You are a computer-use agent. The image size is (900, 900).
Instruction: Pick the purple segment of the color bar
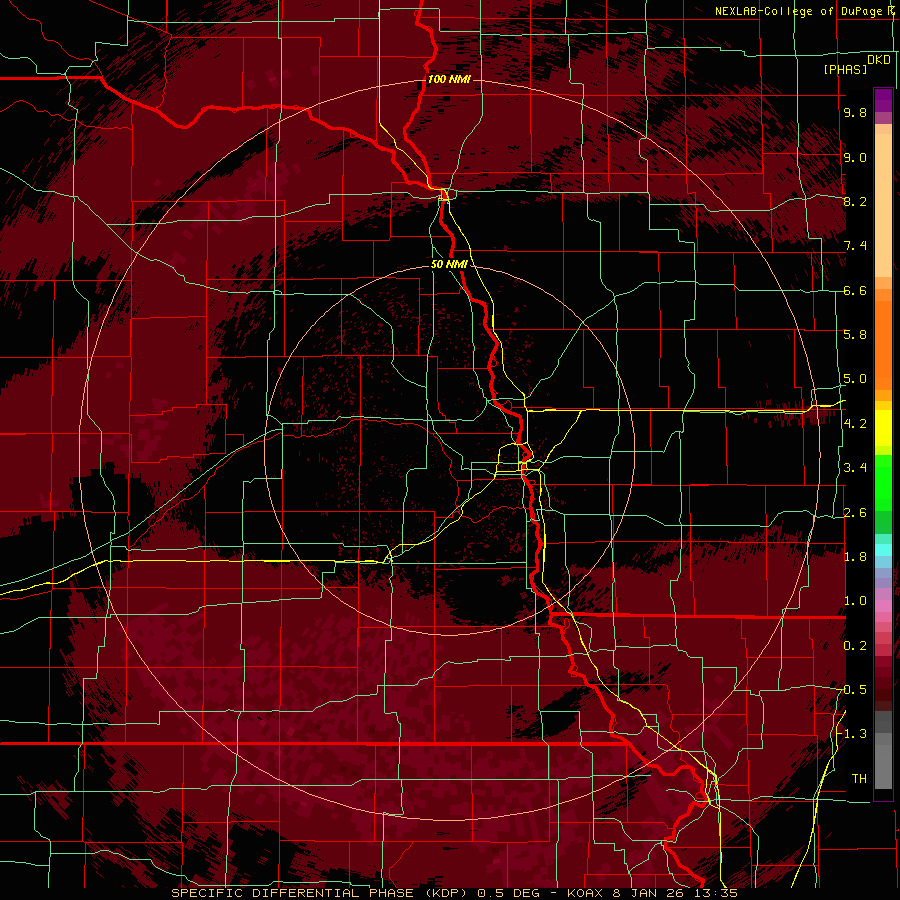point(883,100)
